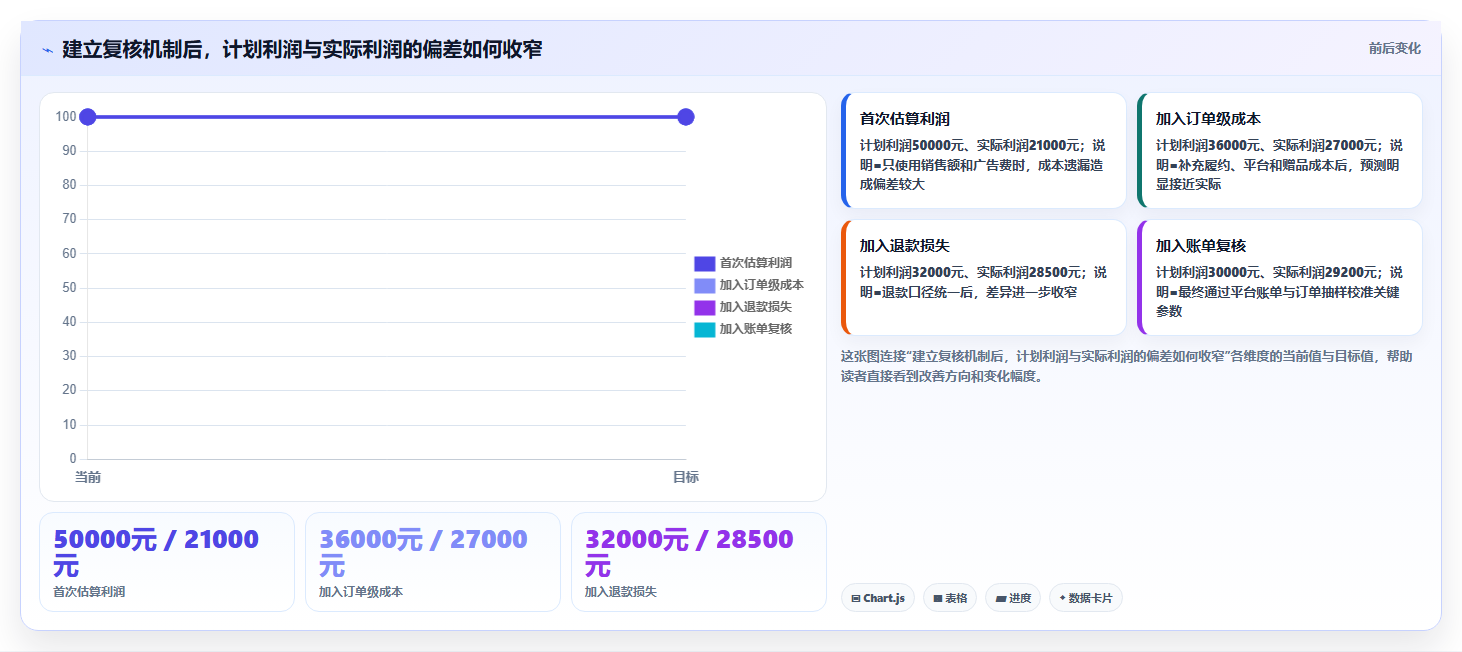This screenshot has height=652, width=1462.
Task: Click the light-blue 加入订单级成本 legend swatch
Action: pyautogui.click(x=705, y=285)
